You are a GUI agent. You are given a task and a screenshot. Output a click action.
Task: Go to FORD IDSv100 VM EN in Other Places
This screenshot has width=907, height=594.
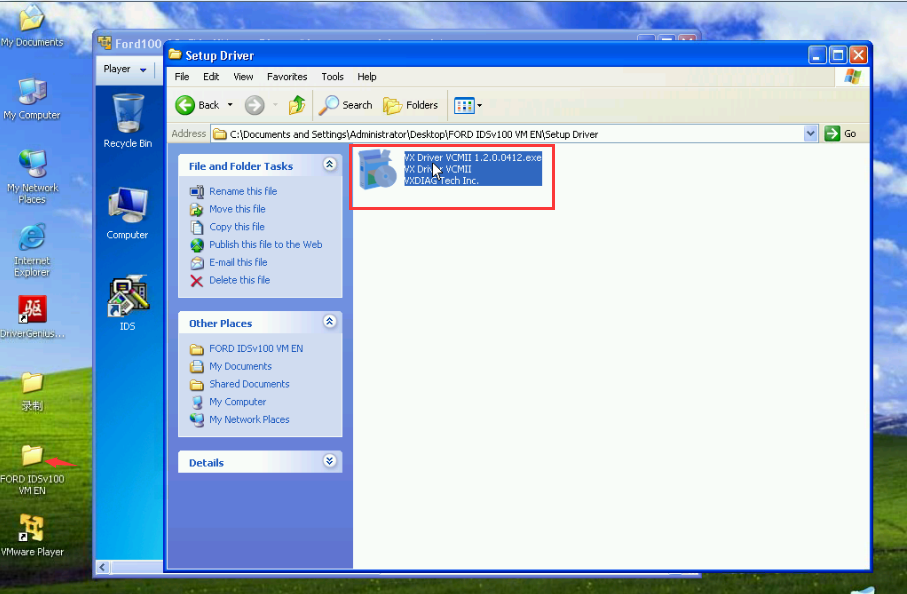pos(256,349)
